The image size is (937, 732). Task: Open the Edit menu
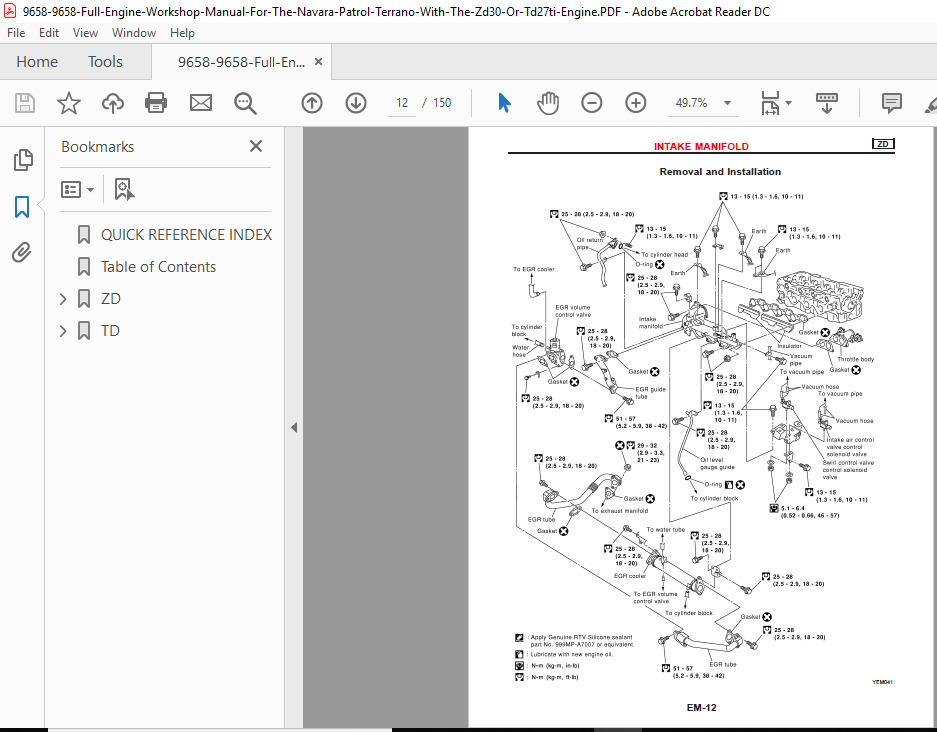(48, 33)
